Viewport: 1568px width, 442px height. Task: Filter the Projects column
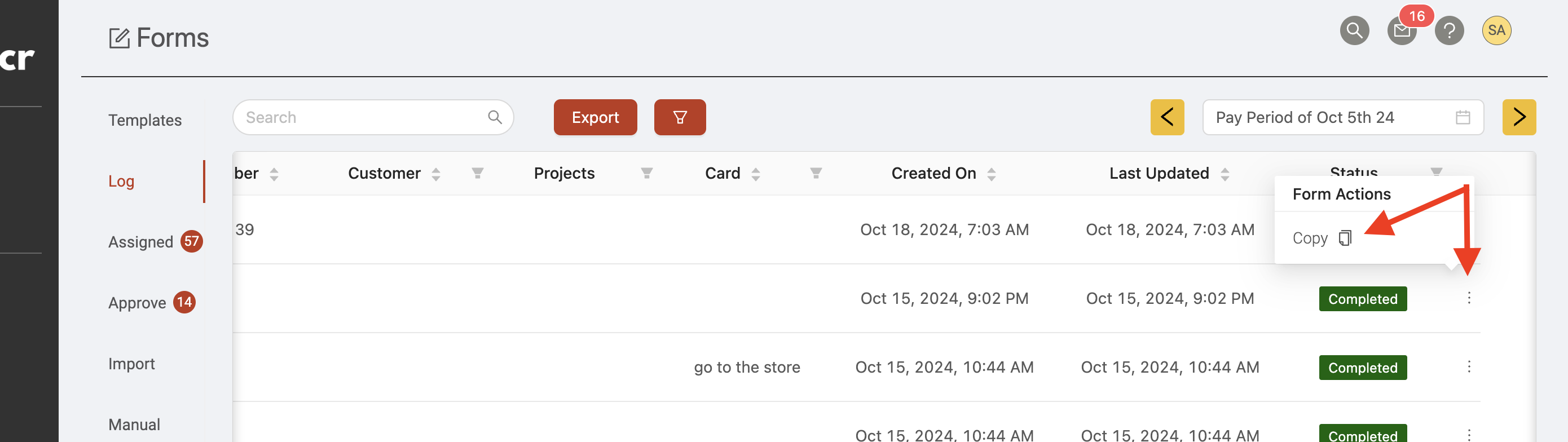point(647,174)
